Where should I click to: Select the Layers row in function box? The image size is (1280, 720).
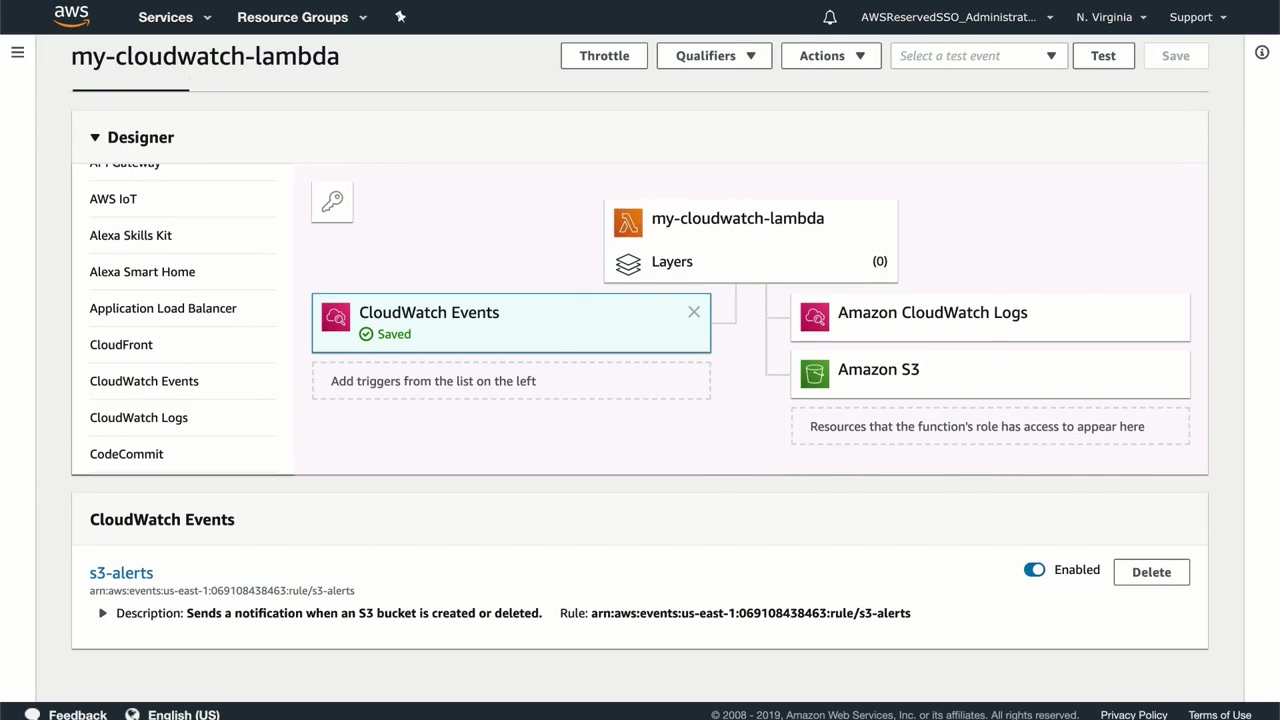(751, 262)
